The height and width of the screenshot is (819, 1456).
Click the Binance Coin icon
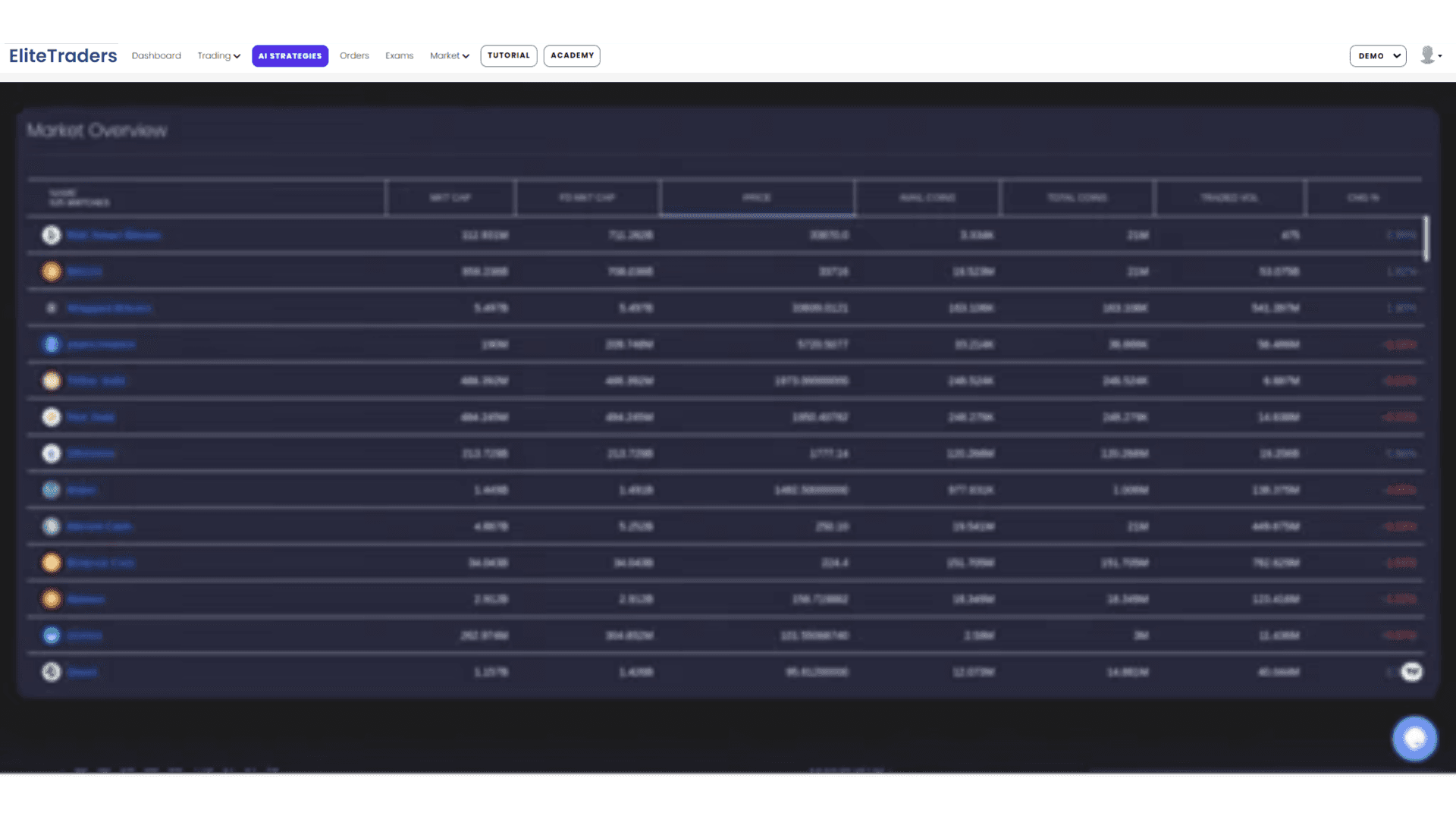(x=51, y=563)
